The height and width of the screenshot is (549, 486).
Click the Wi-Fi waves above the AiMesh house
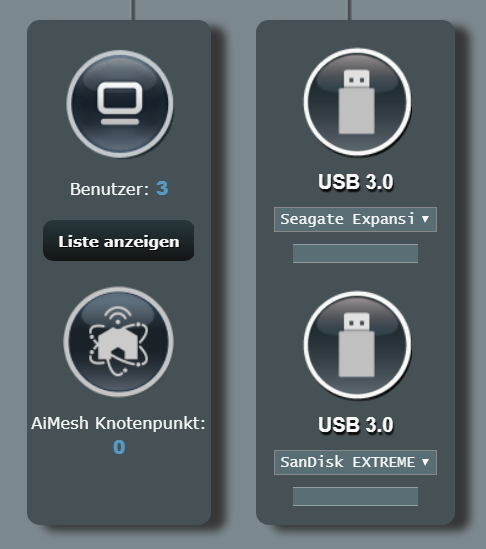point(118,315)
